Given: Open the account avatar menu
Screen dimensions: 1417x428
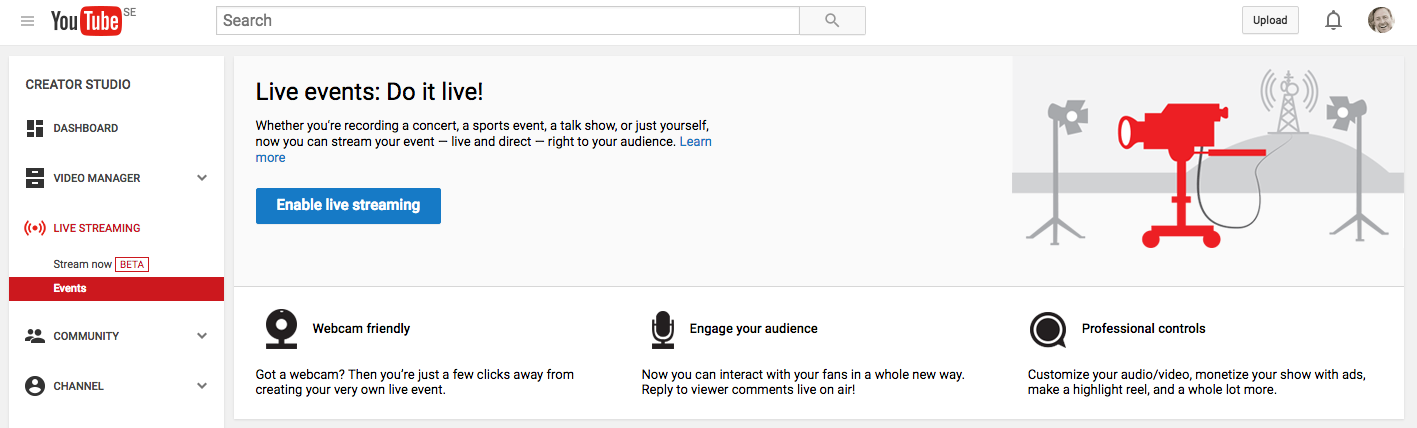Looking at the screenshot, I should tap(1381, 21).
